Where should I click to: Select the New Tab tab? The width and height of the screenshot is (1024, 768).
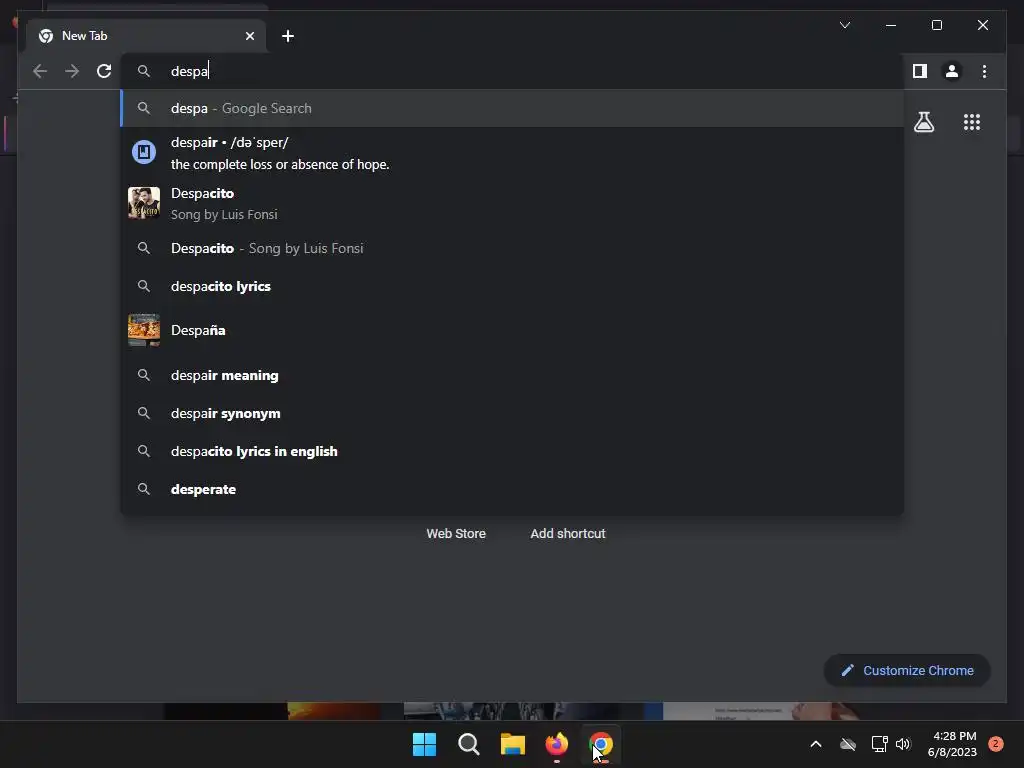146,36
